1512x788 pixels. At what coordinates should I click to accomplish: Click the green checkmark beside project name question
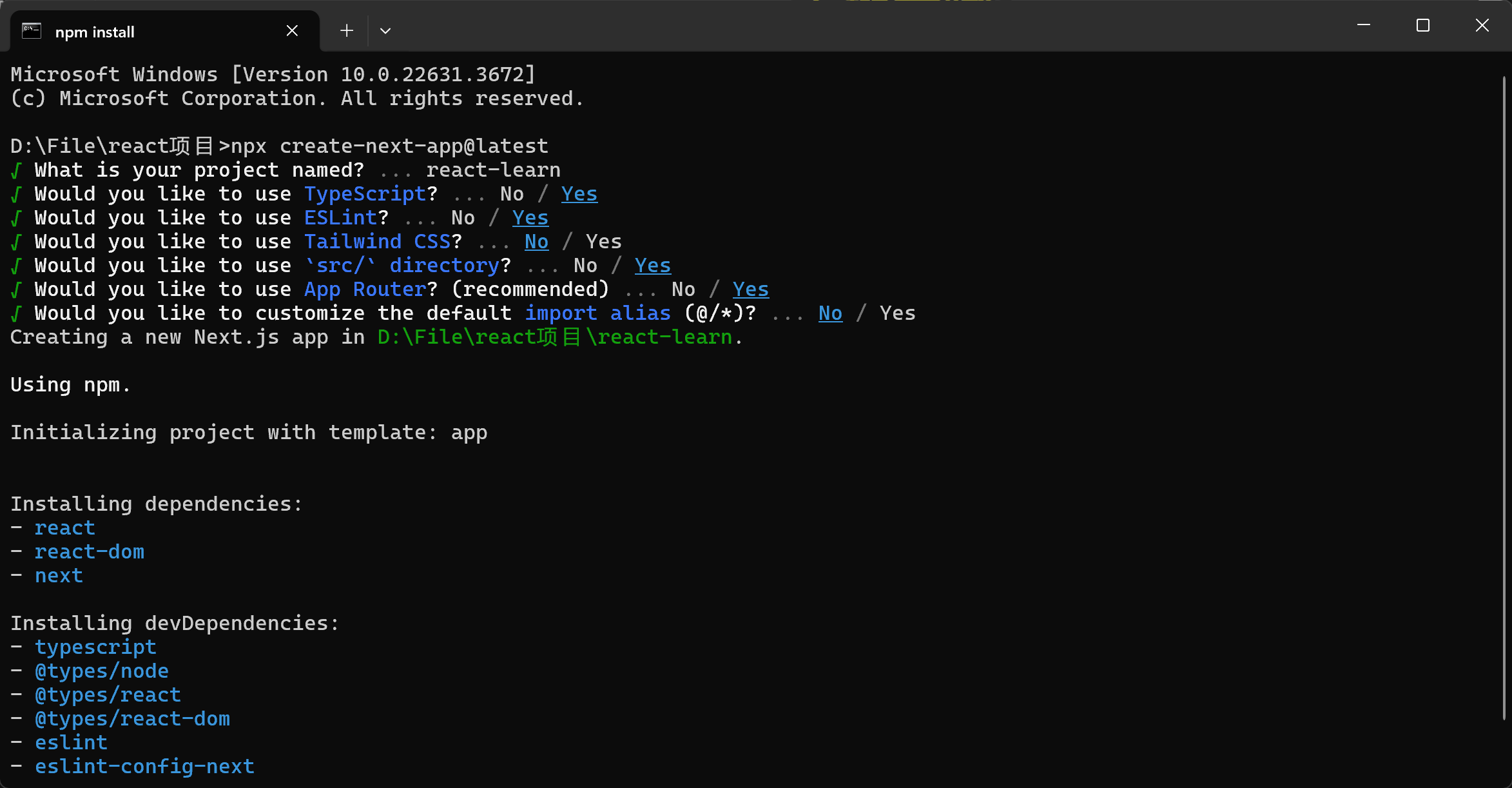click(x=17, y=171)
